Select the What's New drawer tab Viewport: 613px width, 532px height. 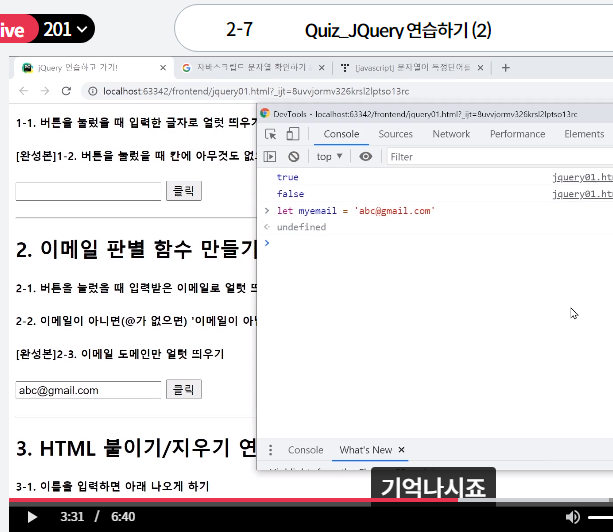pyautogui.click(x=366, y=450)
